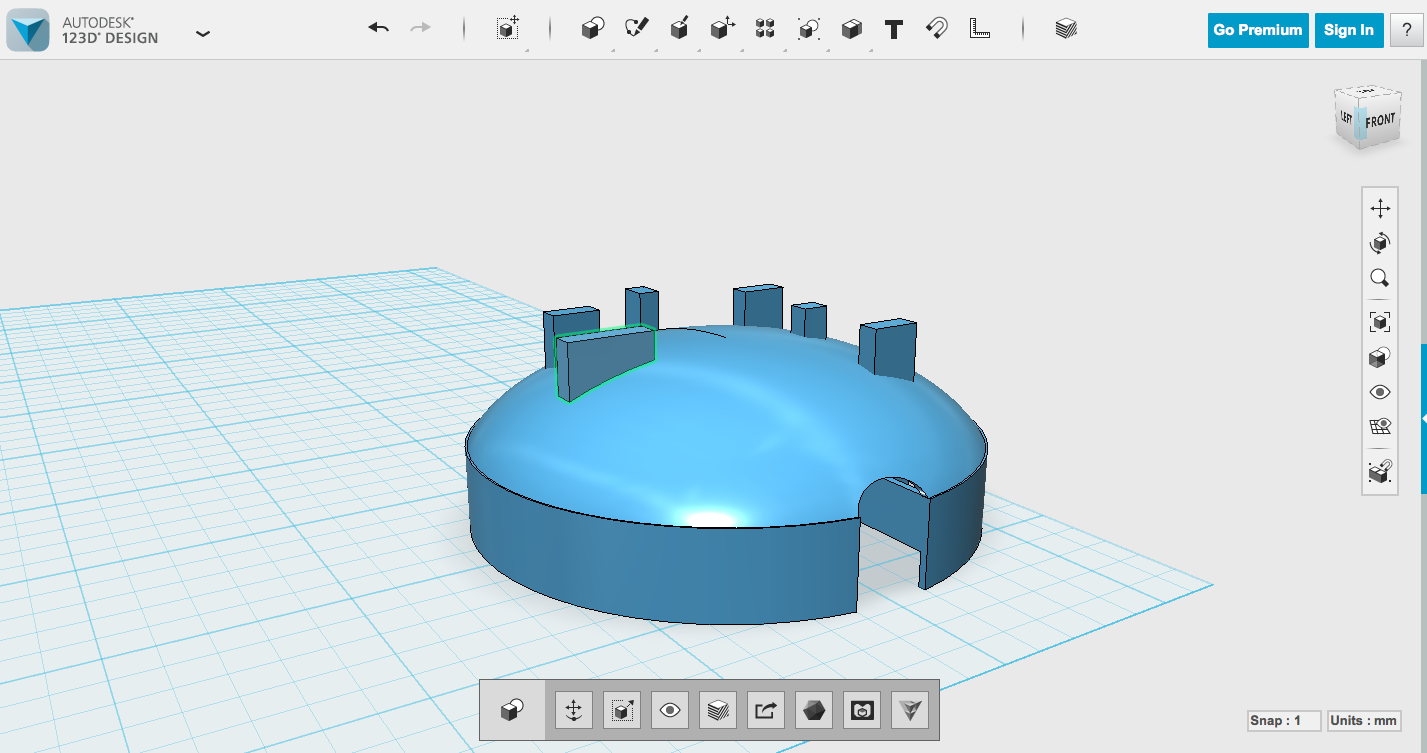Toggle grid visibility in the right sidebar
The height and width of the screenshot is (753, 1427).
point(1380,425)
